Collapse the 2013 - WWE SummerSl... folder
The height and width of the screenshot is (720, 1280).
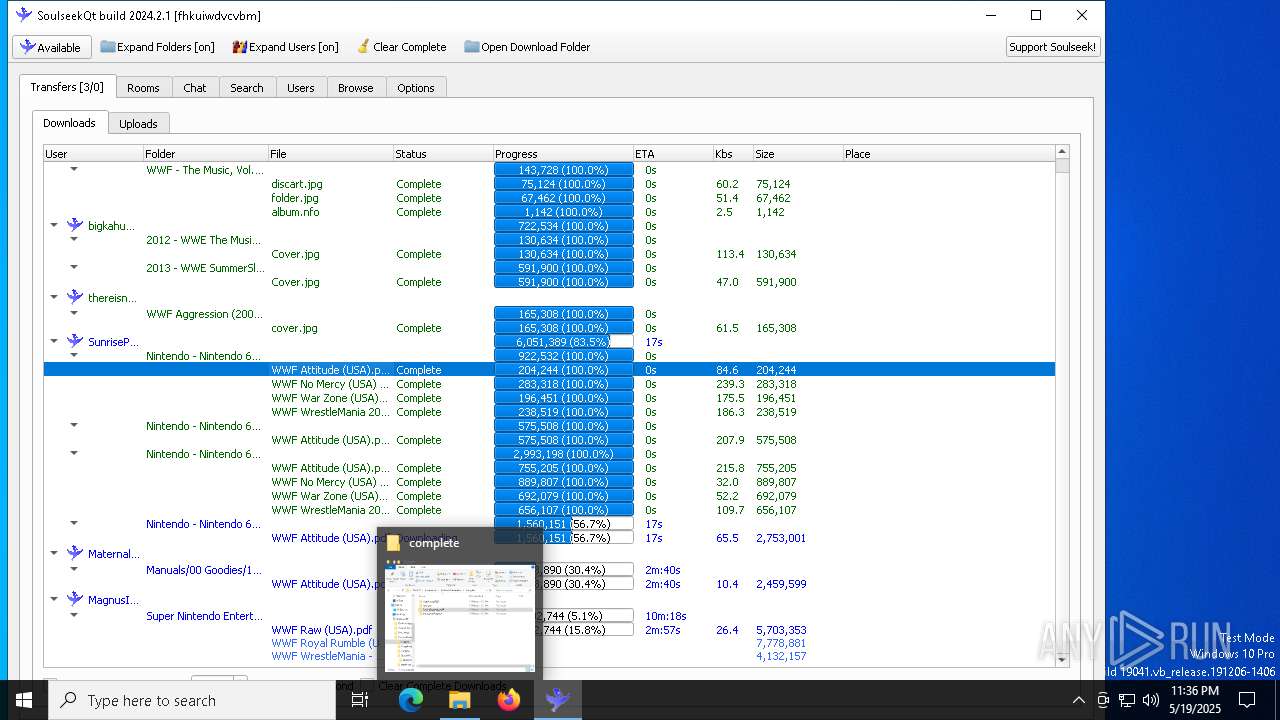point(74,268)
